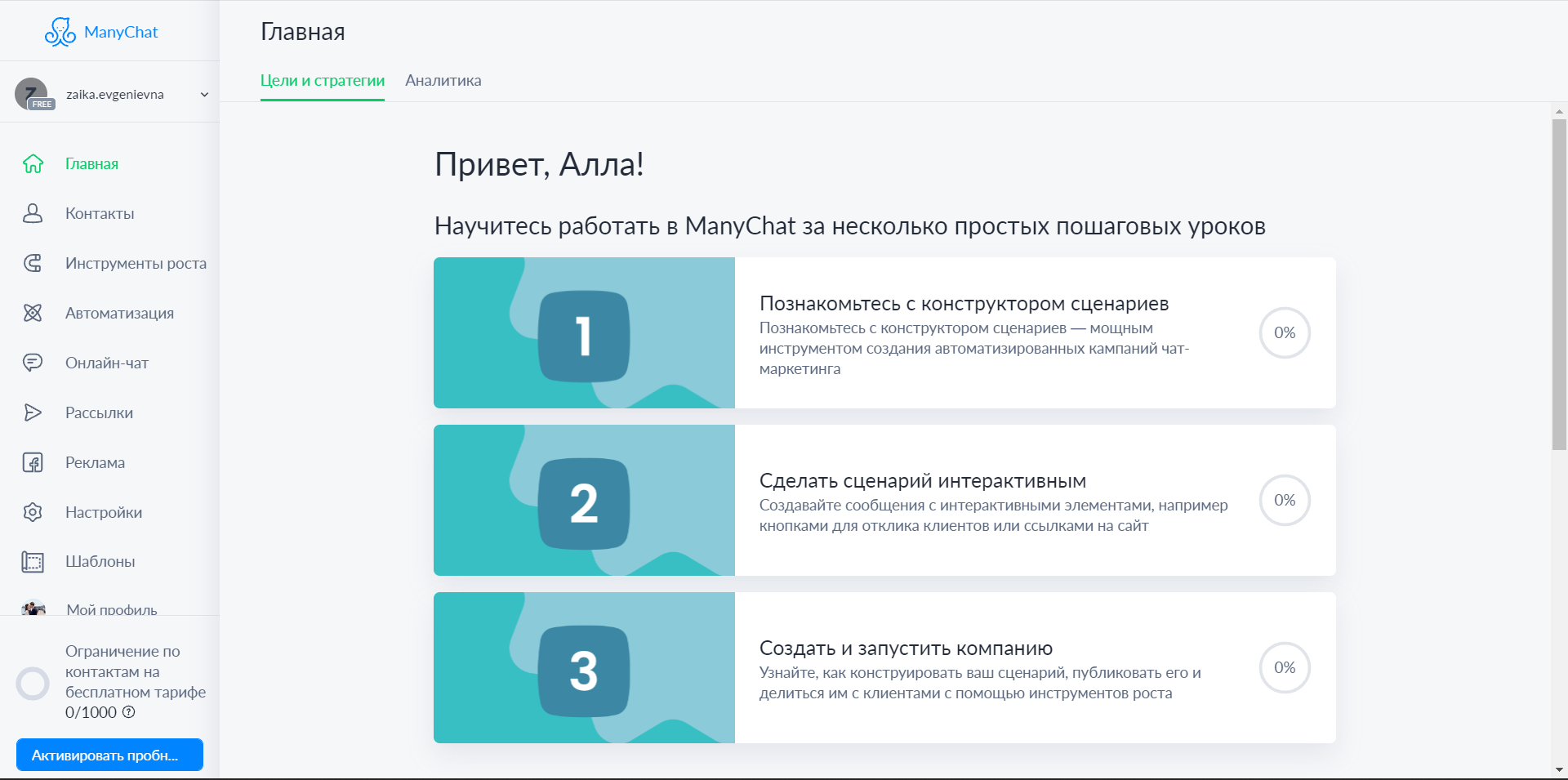Viewport: 1568px width, 780px height.
Task: Open Инструменты роста menu item
Action: click(x=136, y=264)
